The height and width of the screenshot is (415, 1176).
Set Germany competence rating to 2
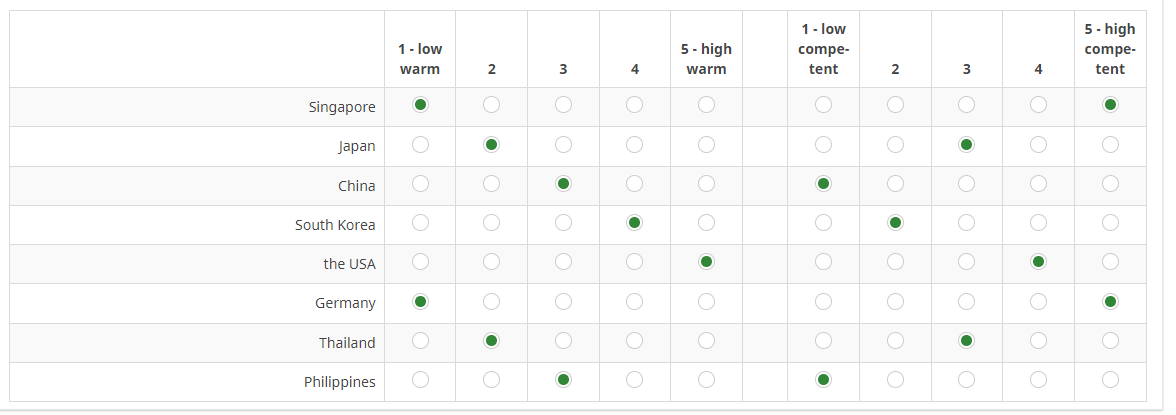tap(895, 301)
